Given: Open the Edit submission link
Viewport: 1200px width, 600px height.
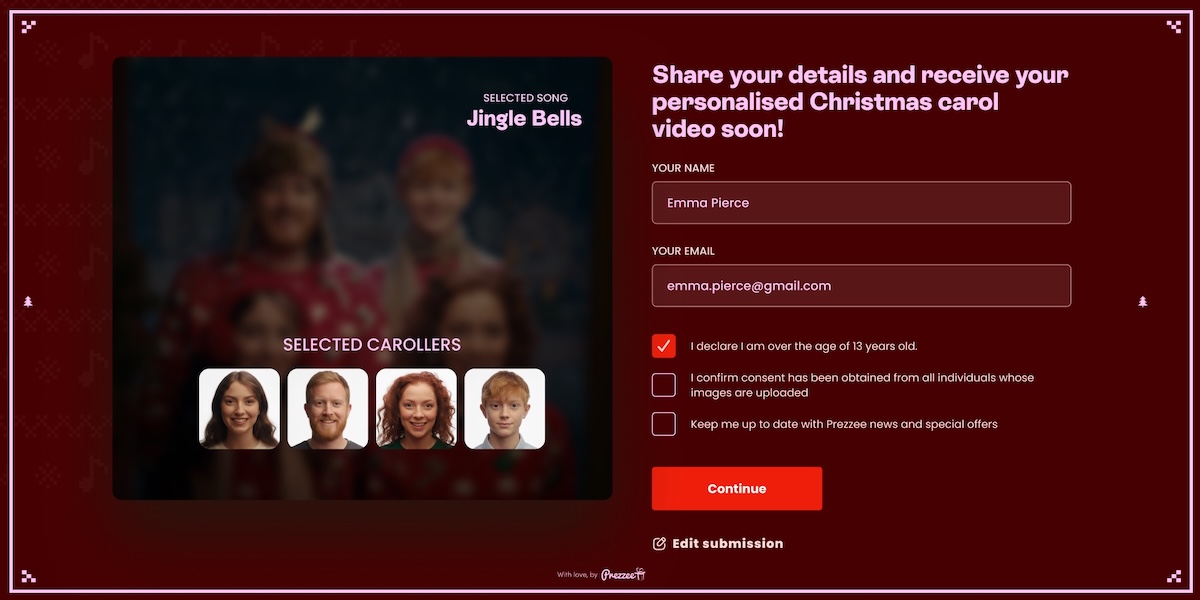Looking at the screenshot, I should point(718,544).
